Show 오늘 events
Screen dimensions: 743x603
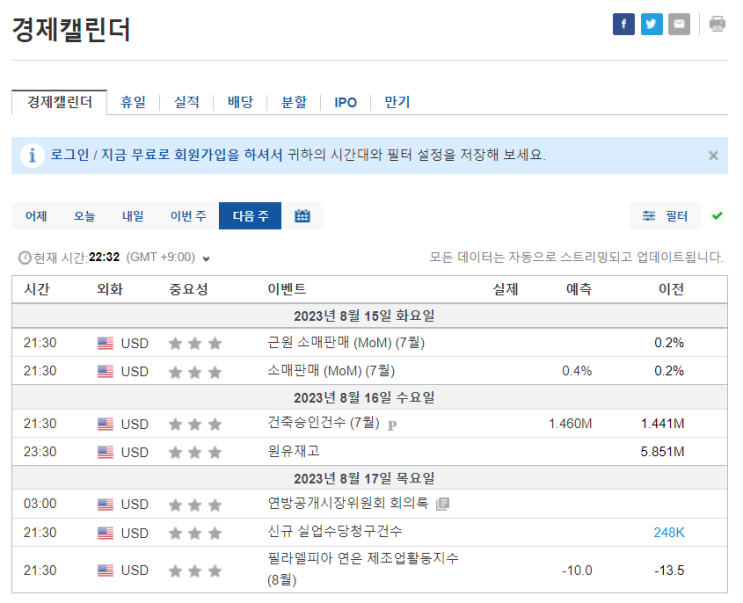point(84,216)
